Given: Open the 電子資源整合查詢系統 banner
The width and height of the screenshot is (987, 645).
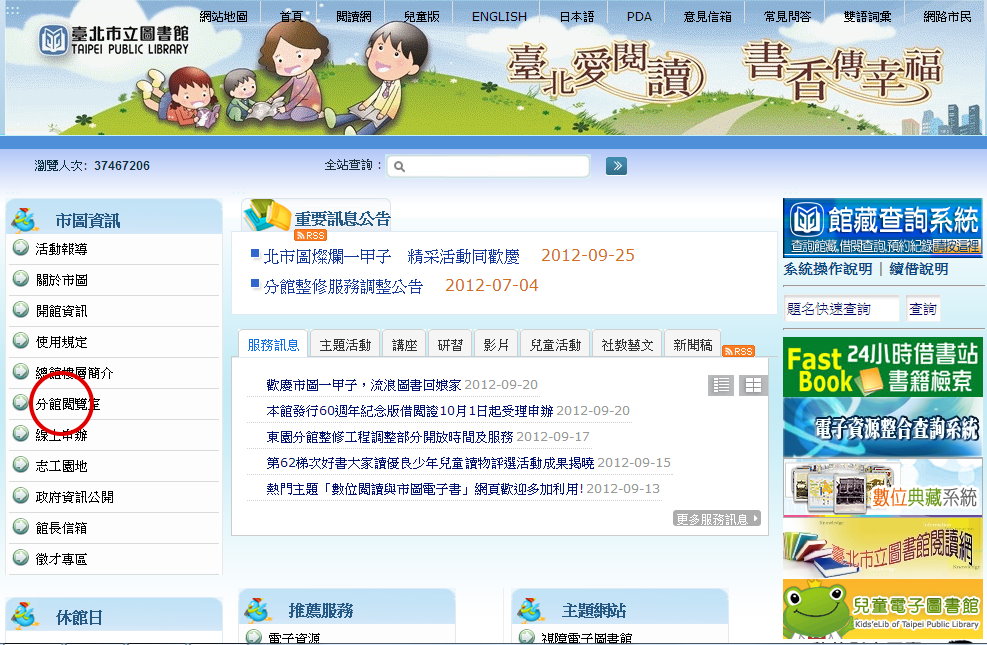Looking at the screenshot, I should pos(882,427).
